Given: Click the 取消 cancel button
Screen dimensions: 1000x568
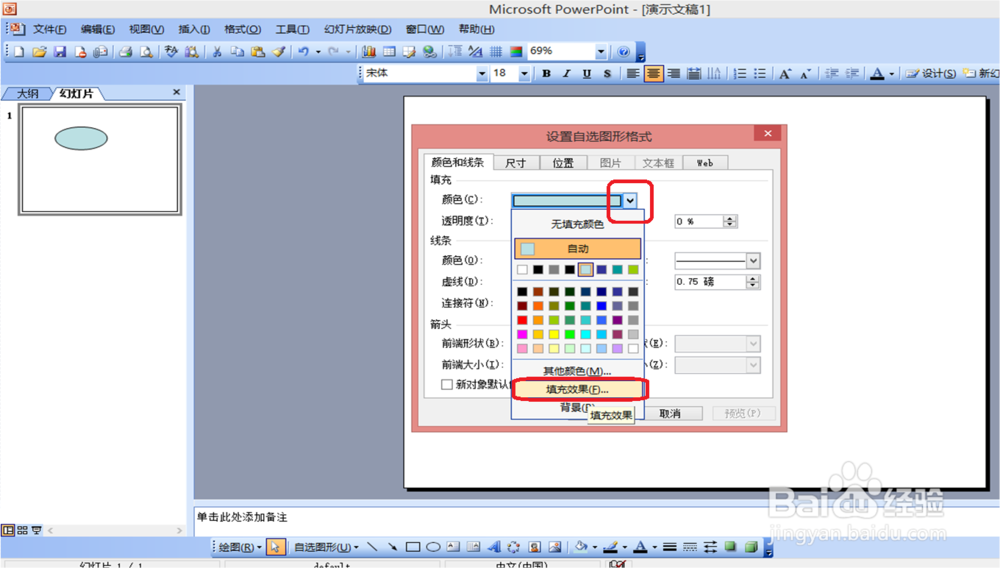Looking at the screenshot, I should click(x=670, y=414).
